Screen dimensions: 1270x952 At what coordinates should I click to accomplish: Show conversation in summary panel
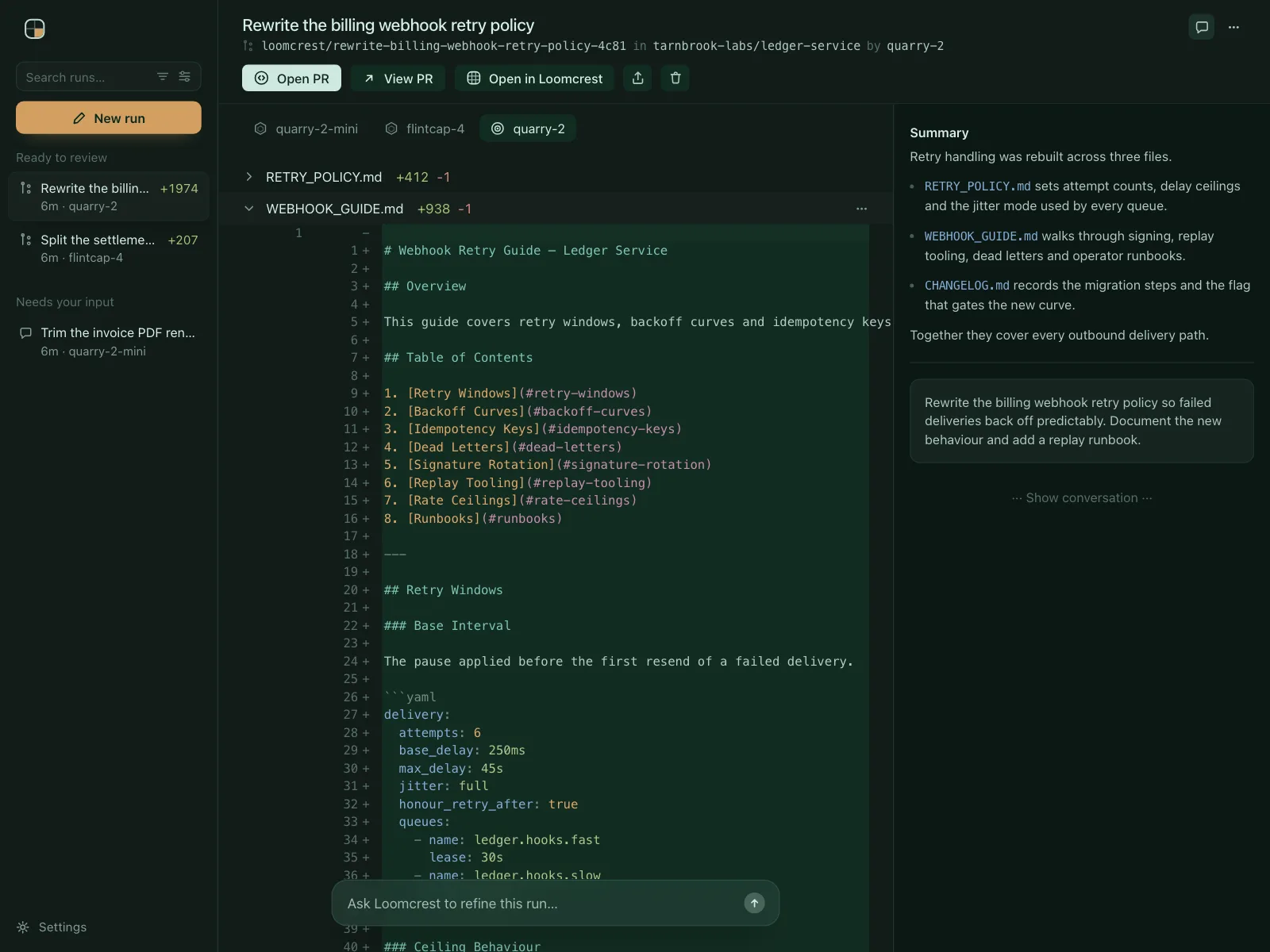point(1082,497)
